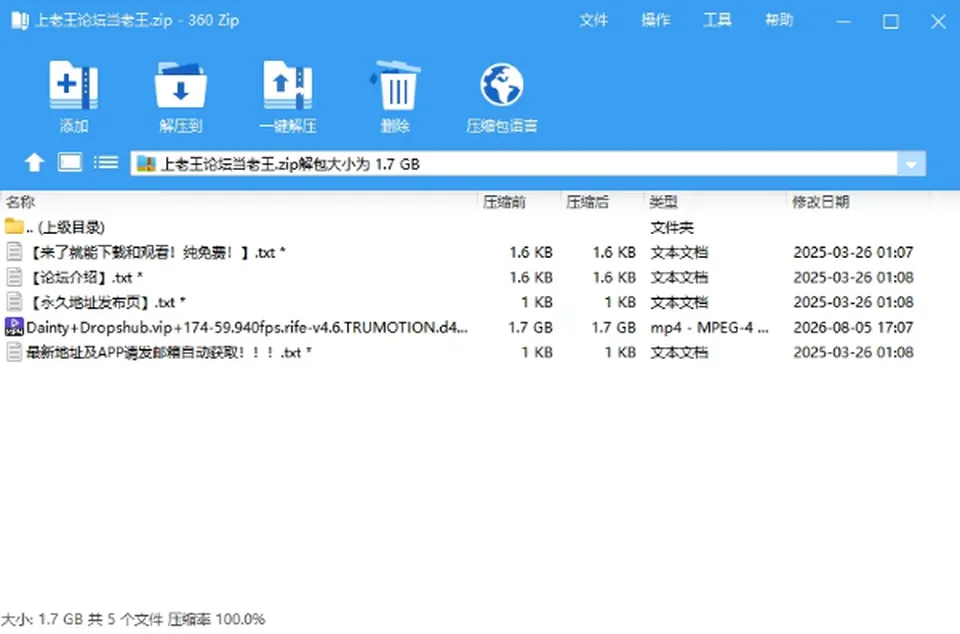Select the 【论坛介绍】.txt file name

tap(85, 277)
